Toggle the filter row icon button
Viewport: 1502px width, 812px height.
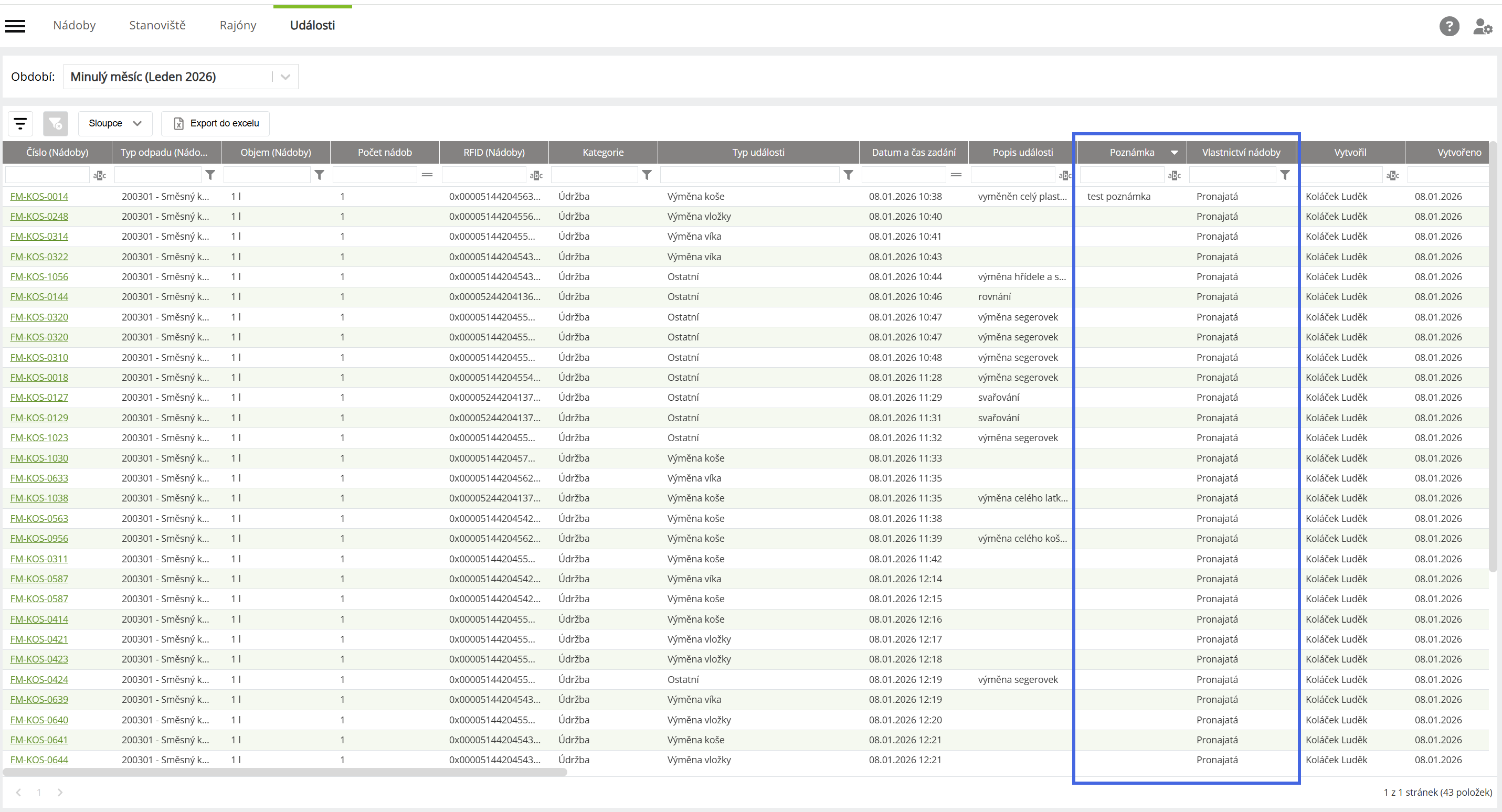[x=20, y=123]
